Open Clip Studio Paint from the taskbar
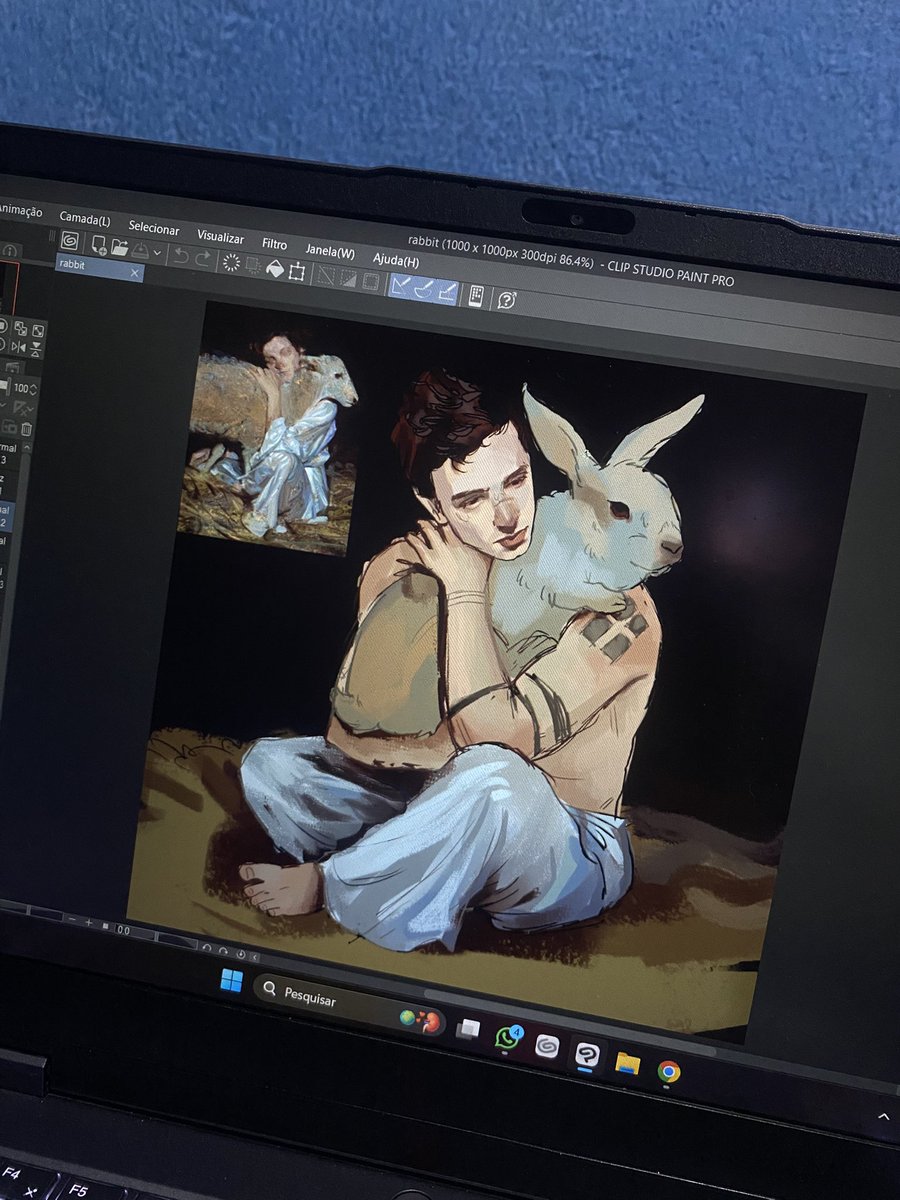900x1200 pixels. coord(587,1053)
